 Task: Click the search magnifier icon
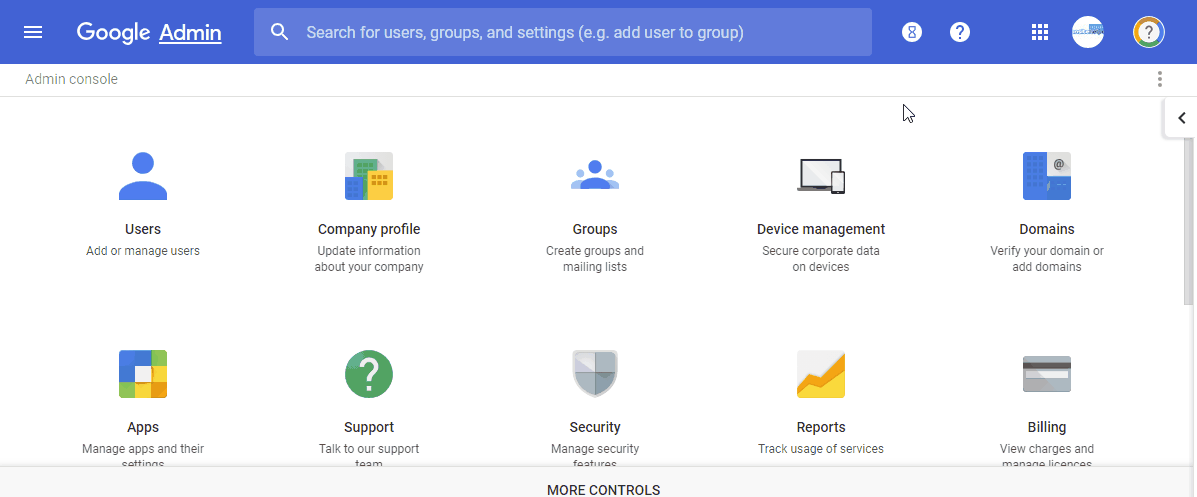click(280, 32)
